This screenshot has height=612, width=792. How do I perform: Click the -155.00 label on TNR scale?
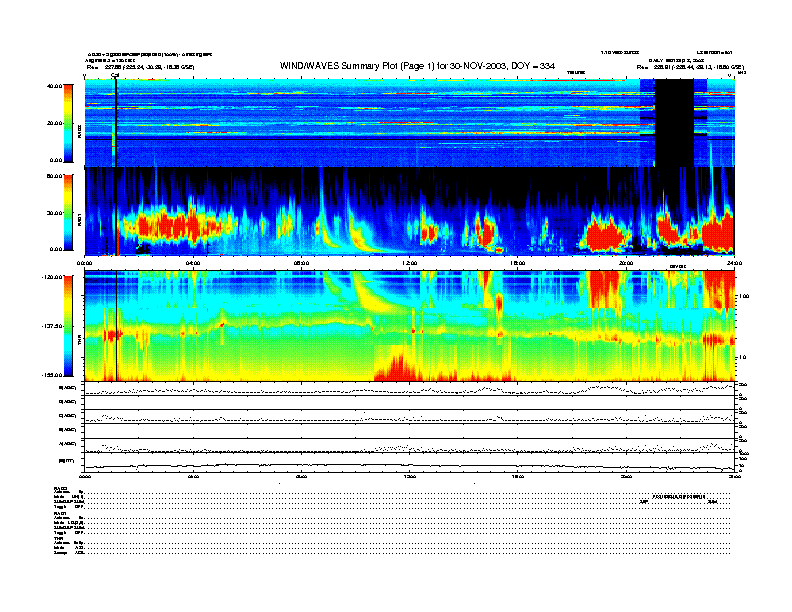coord(52,375)
